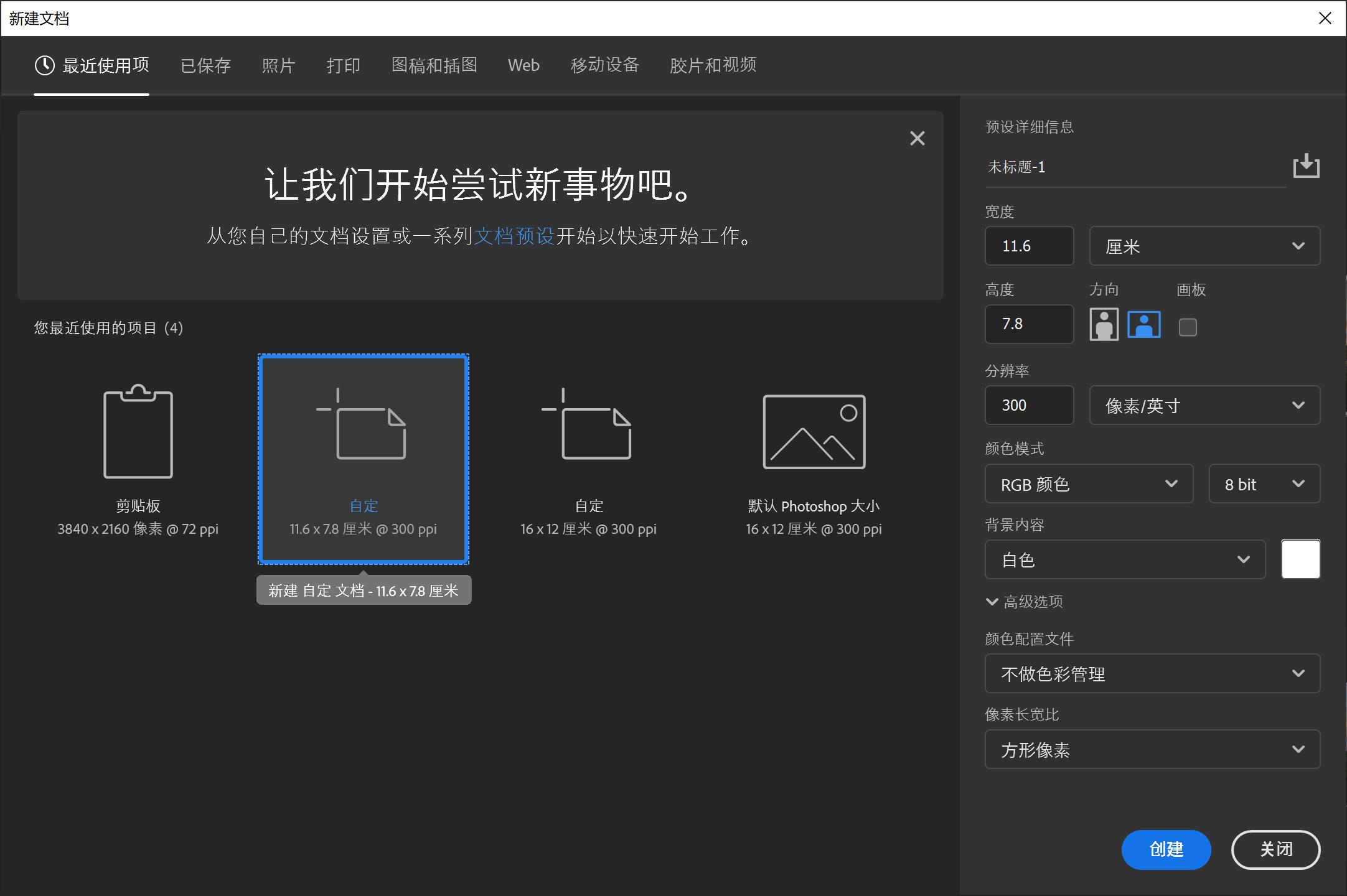Click the 分辨率 input field showing 300
Viewport: 1347px width, 896px height.
[1029, 405]
